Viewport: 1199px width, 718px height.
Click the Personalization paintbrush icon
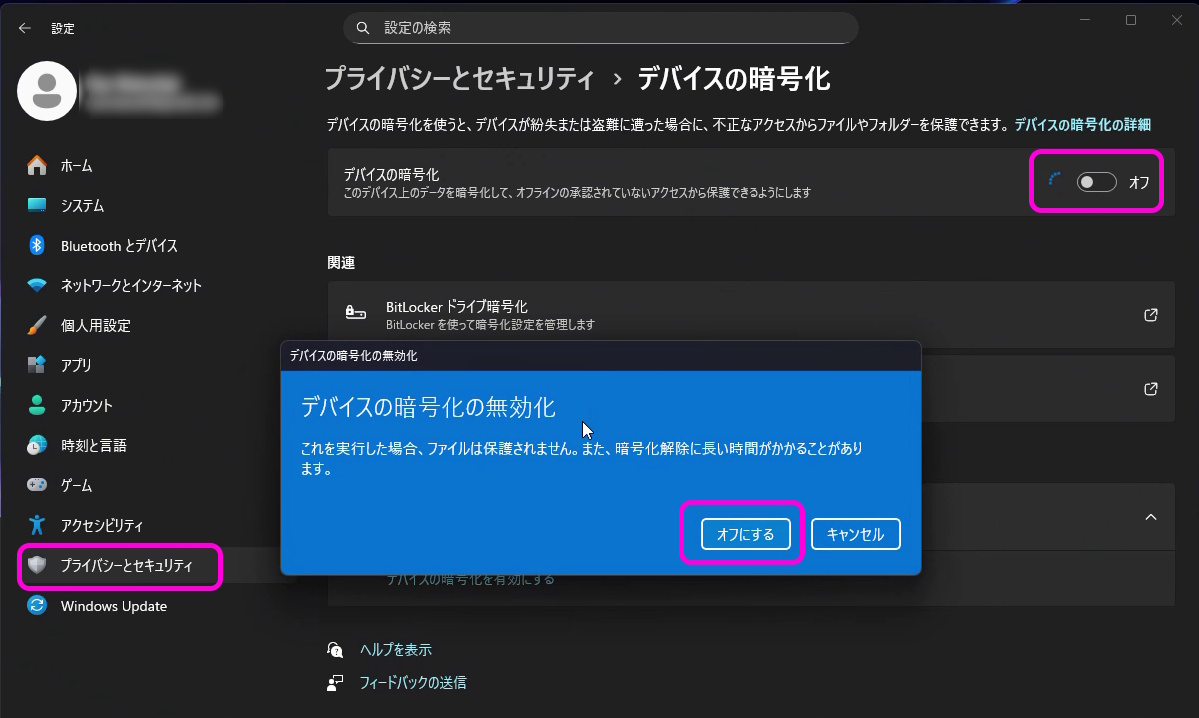click(x=37, y=325)
